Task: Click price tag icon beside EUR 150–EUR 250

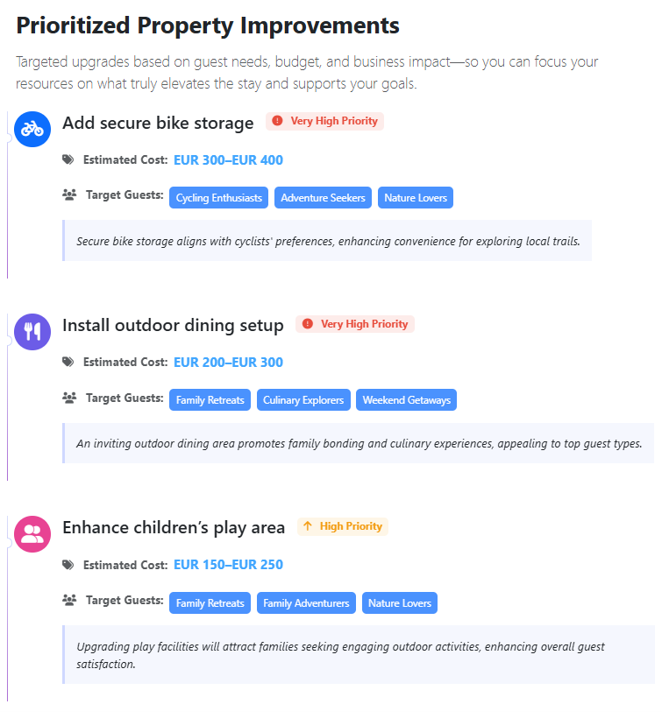Action: click(68, 565)
